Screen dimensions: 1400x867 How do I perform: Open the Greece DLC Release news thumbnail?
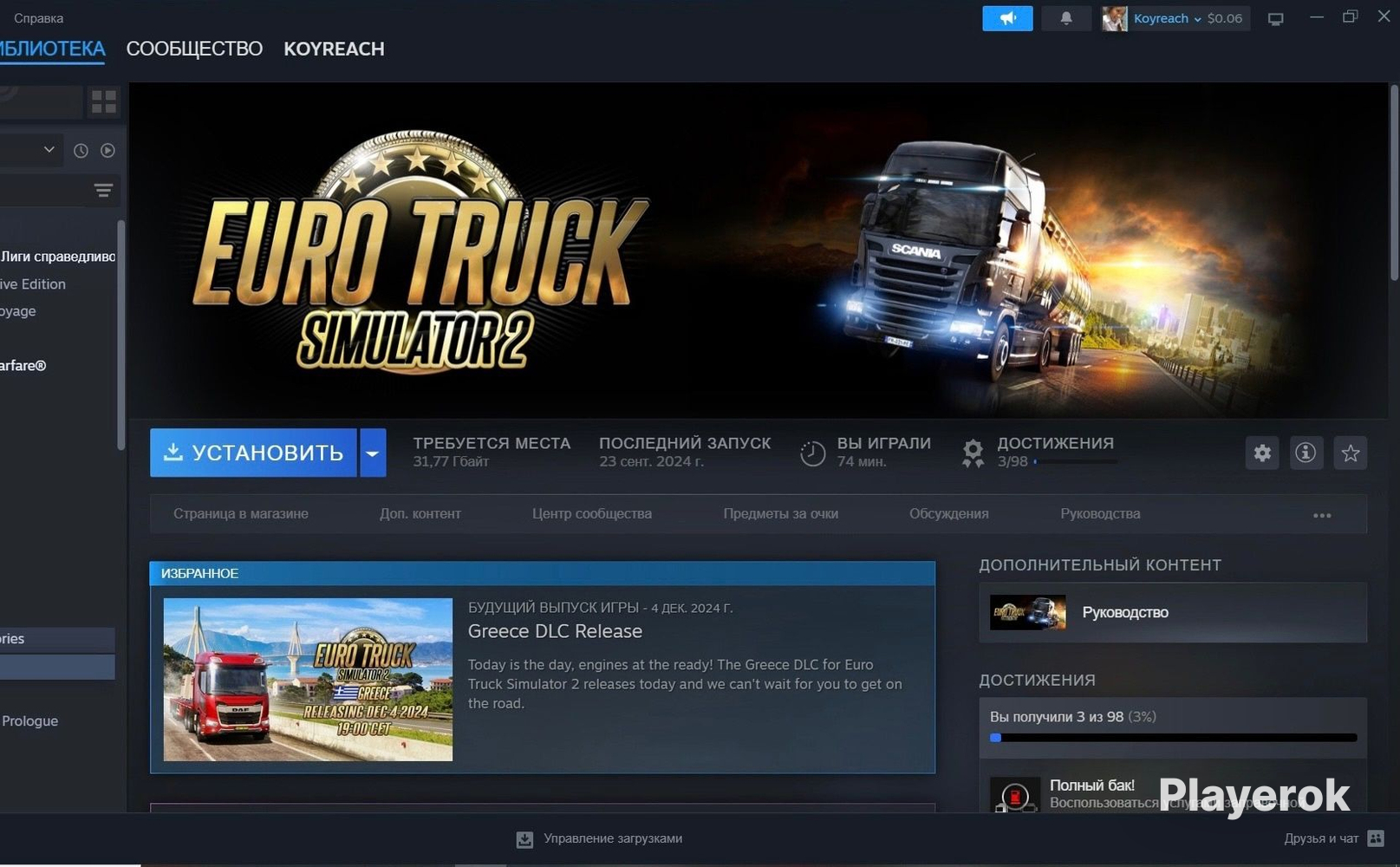308,679
